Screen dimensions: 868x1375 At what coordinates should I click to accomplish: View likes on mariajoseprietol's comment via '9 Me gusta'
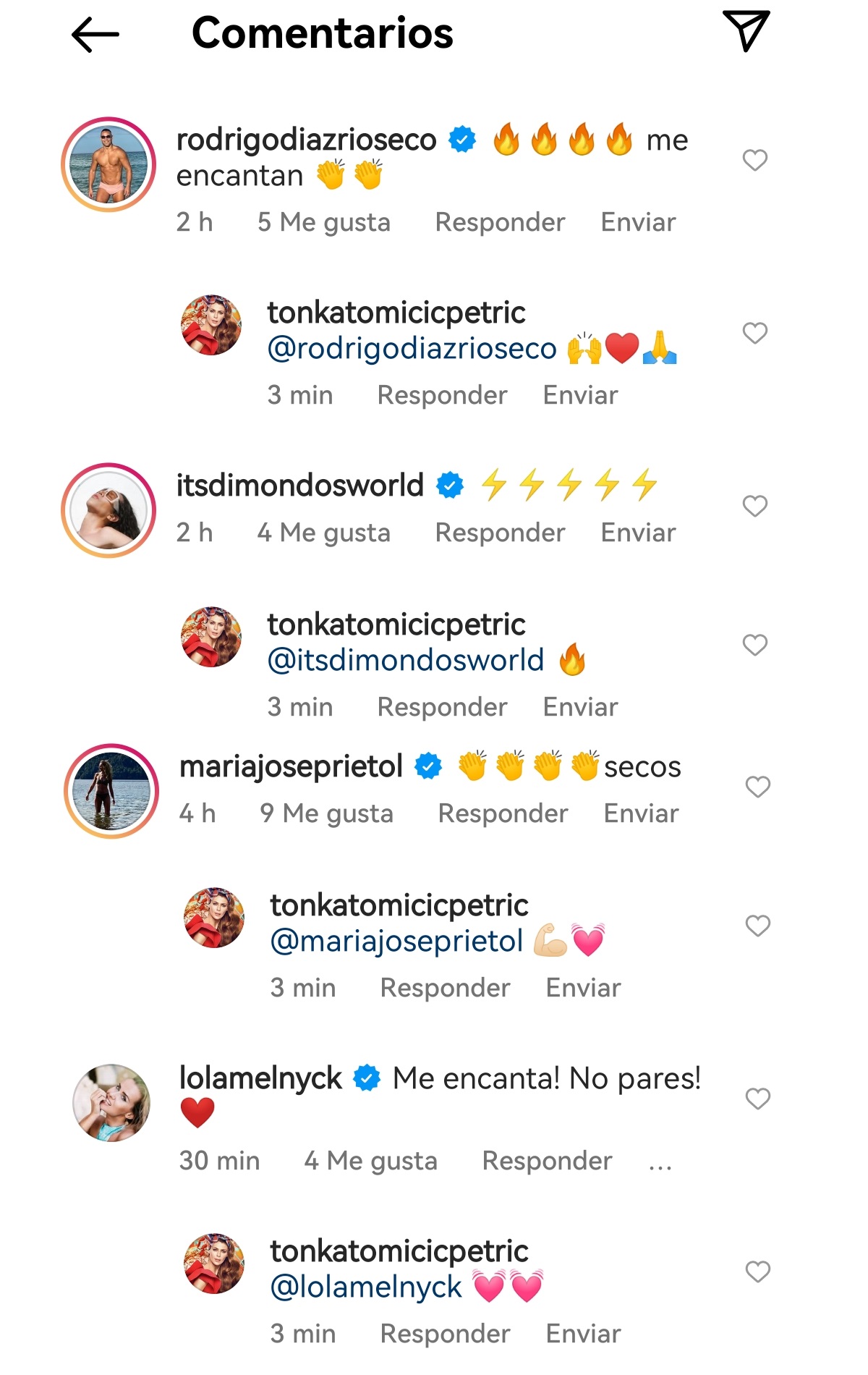pyautogui.click(x=329, y=813)
